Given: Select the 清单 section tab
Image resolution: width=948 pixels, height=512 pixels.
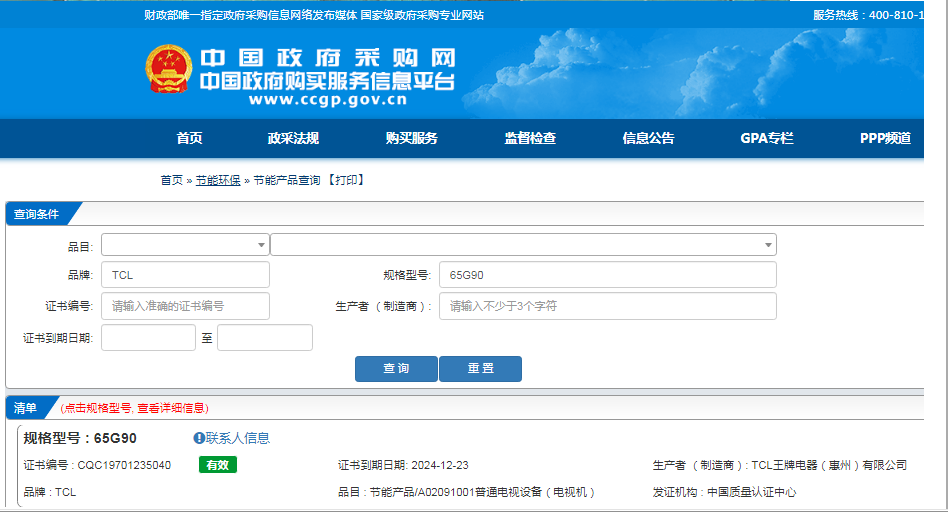Looking at the screenshot, I should 25,408.
